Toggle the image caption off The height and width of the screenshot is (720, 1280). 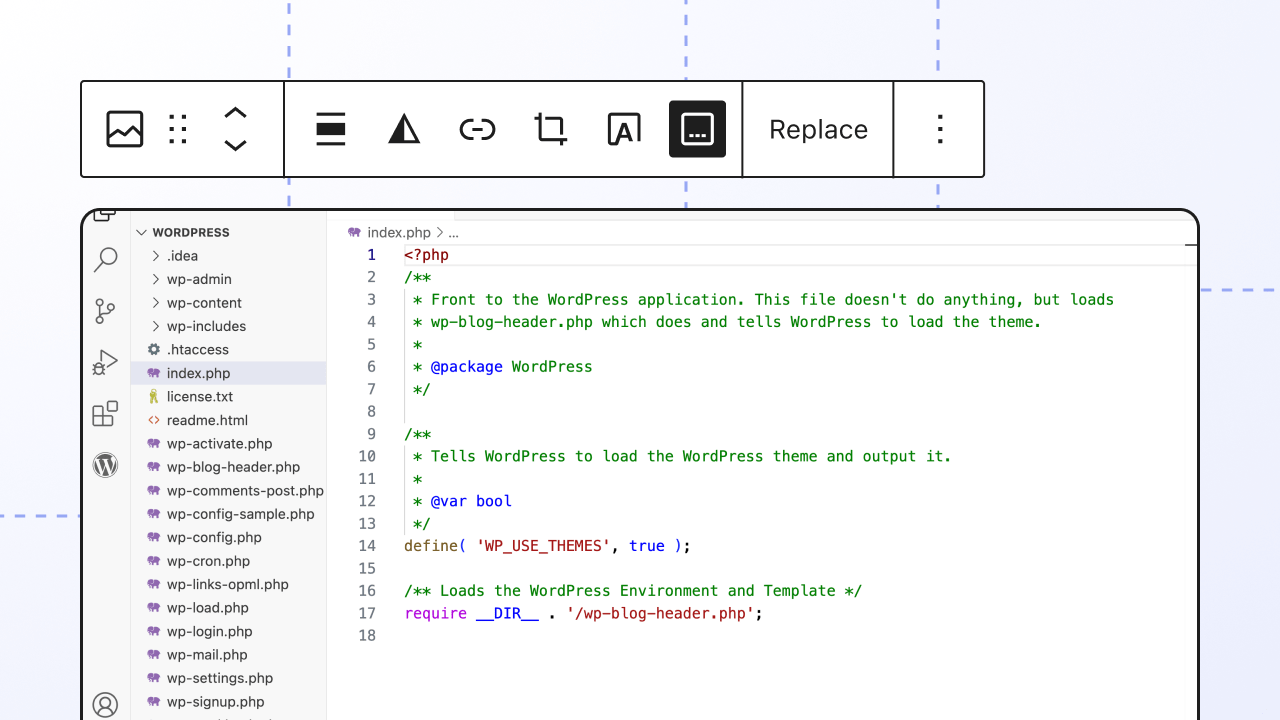(x=696, y=129)
